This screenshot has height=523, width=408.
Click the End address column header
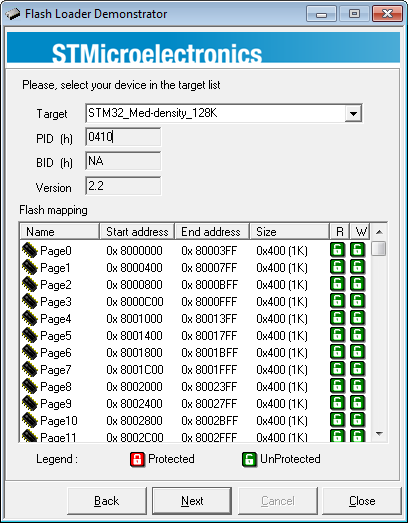[212, 231]
